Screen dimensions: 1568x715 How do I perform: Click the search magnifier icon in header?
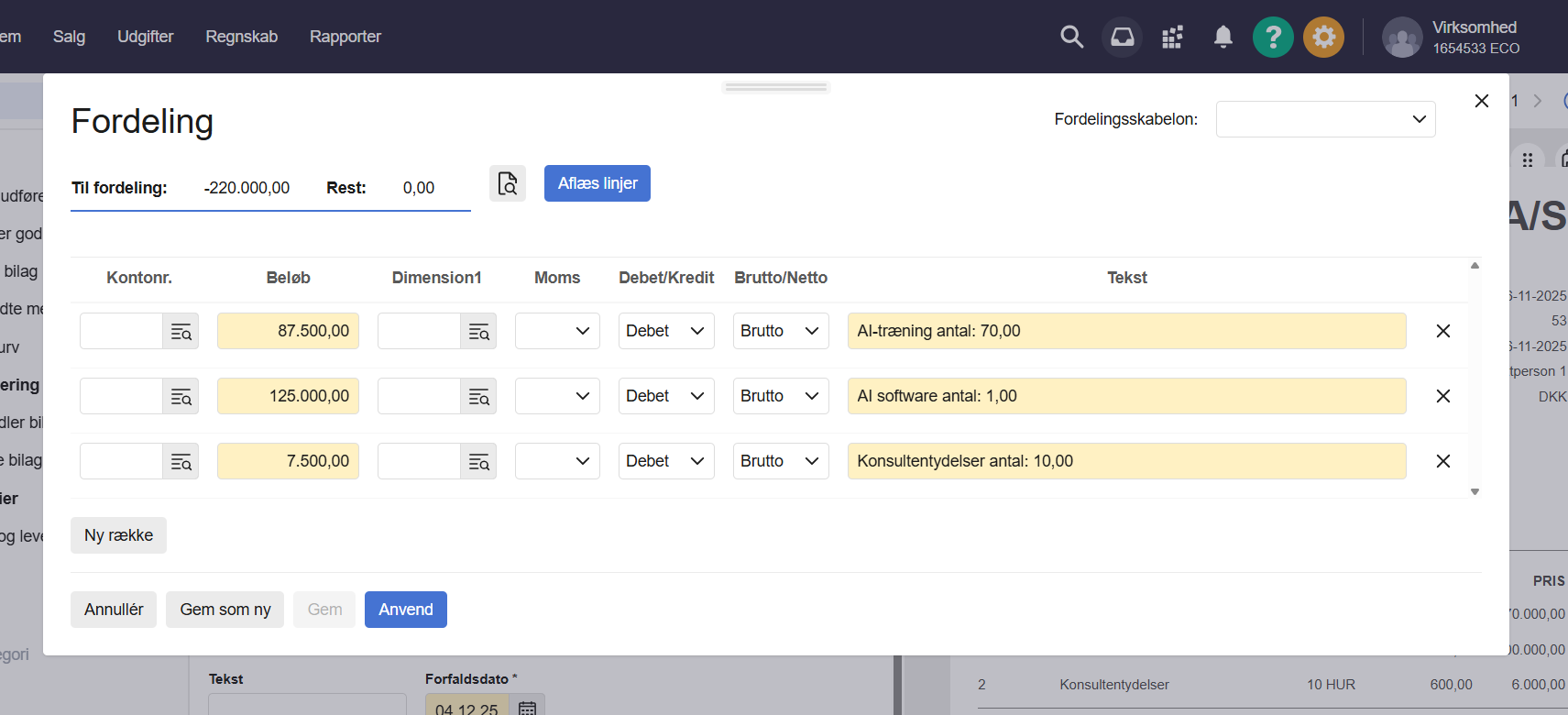pos(1071,37)
